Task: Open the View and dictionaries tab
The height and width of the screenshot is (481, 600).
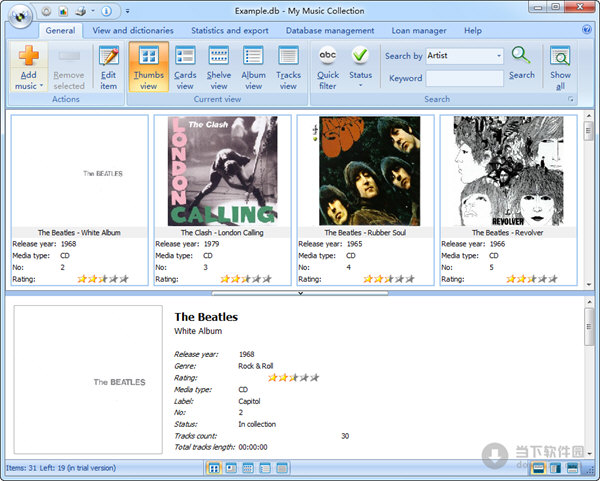Action: 133,31
